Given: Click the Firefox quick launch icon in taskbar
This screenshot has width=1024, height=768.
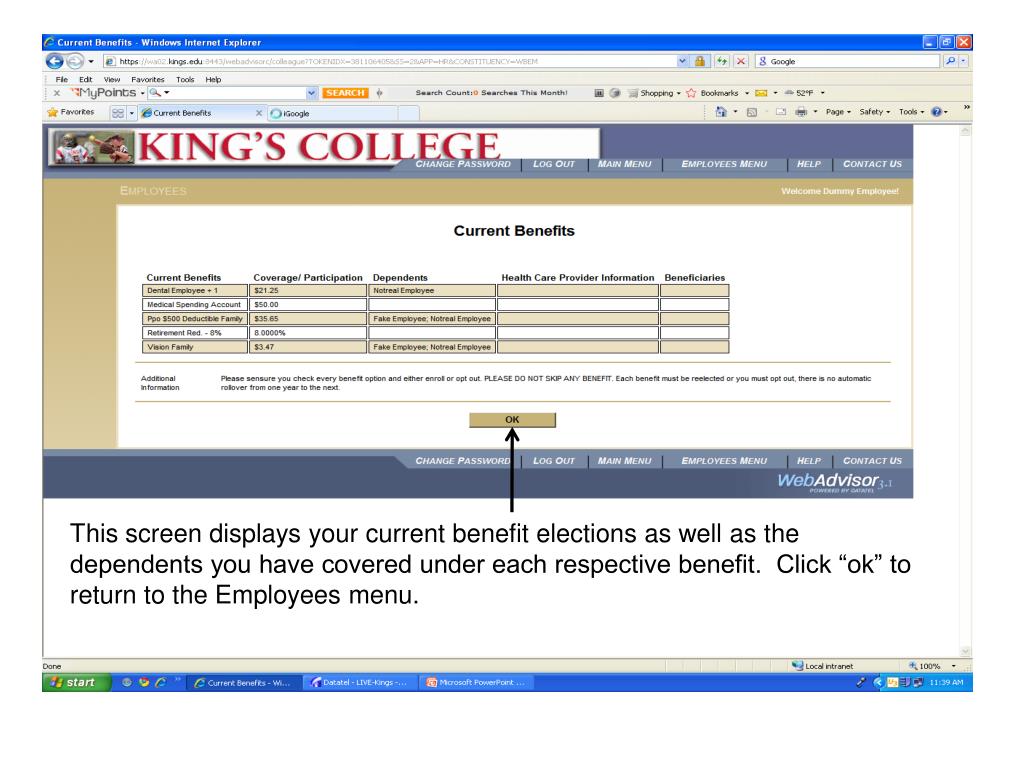Looking at the screenshot, I should [144, 682].
